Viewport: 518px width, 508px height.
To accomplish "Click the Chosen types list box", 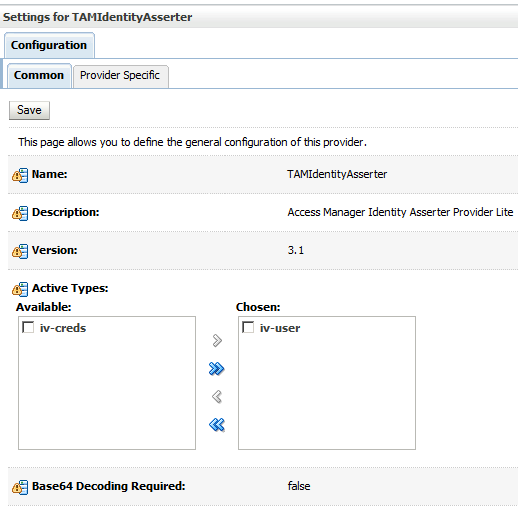I will (327, 383).
